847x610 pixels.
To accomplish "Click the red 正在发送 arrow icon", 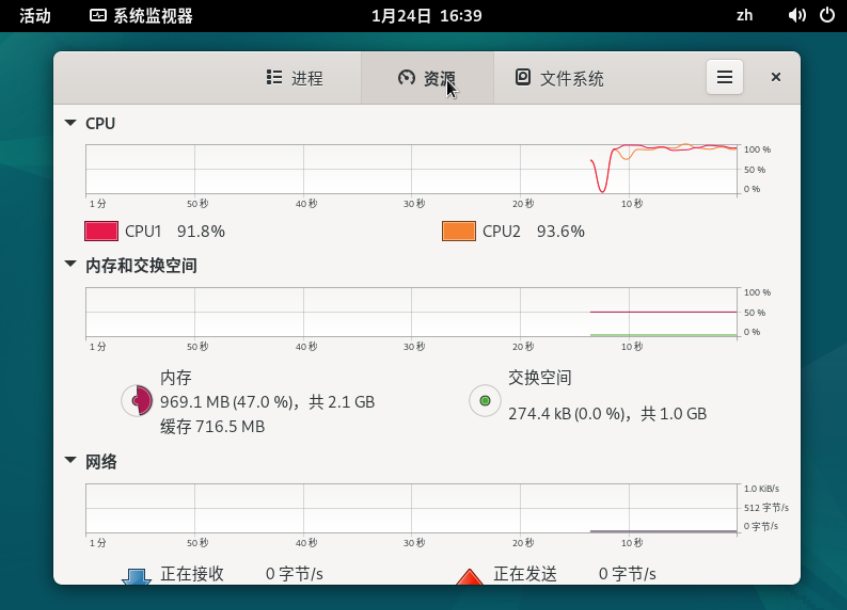I will [x=469, y=576].
